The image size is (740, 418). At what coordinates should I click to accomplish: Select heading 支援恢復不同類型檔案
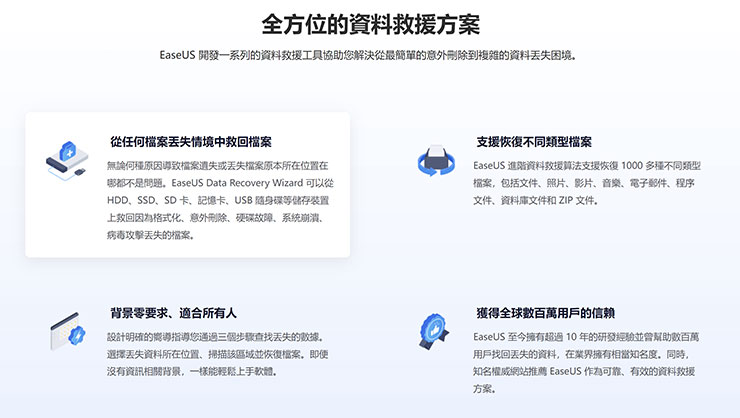[x=534, y=142]
